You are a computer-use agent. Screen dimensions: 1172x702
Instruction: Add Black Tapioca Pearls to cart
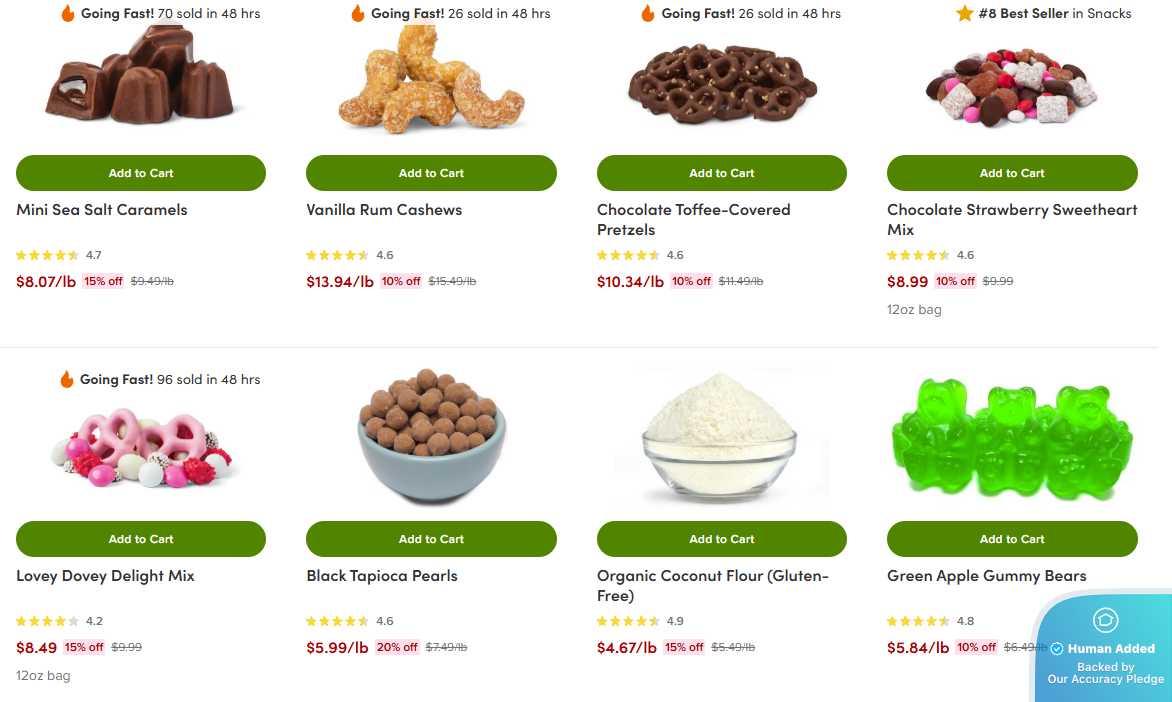point(431,539)
